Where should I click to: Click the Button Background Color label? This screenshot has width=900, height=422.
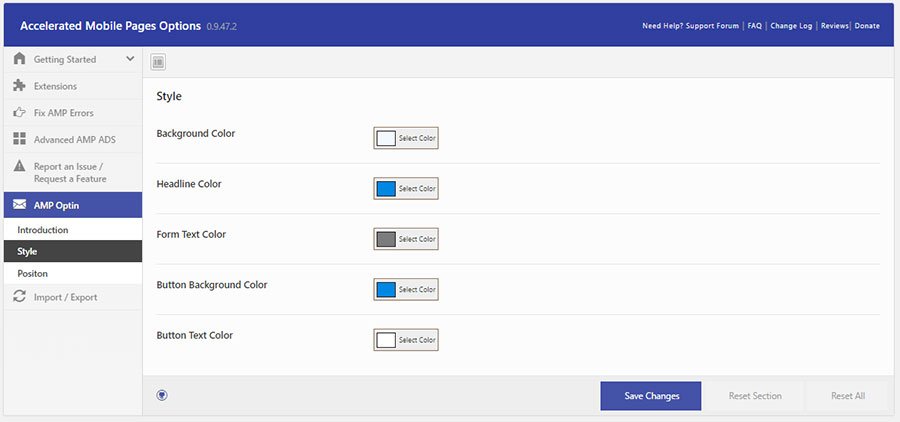(x=212, y=285)
